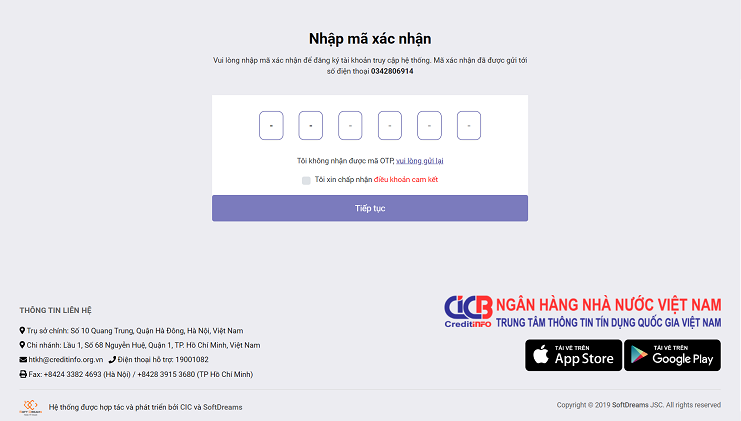
Task: Click the phone icon beside support number
Action: [112, 360]
